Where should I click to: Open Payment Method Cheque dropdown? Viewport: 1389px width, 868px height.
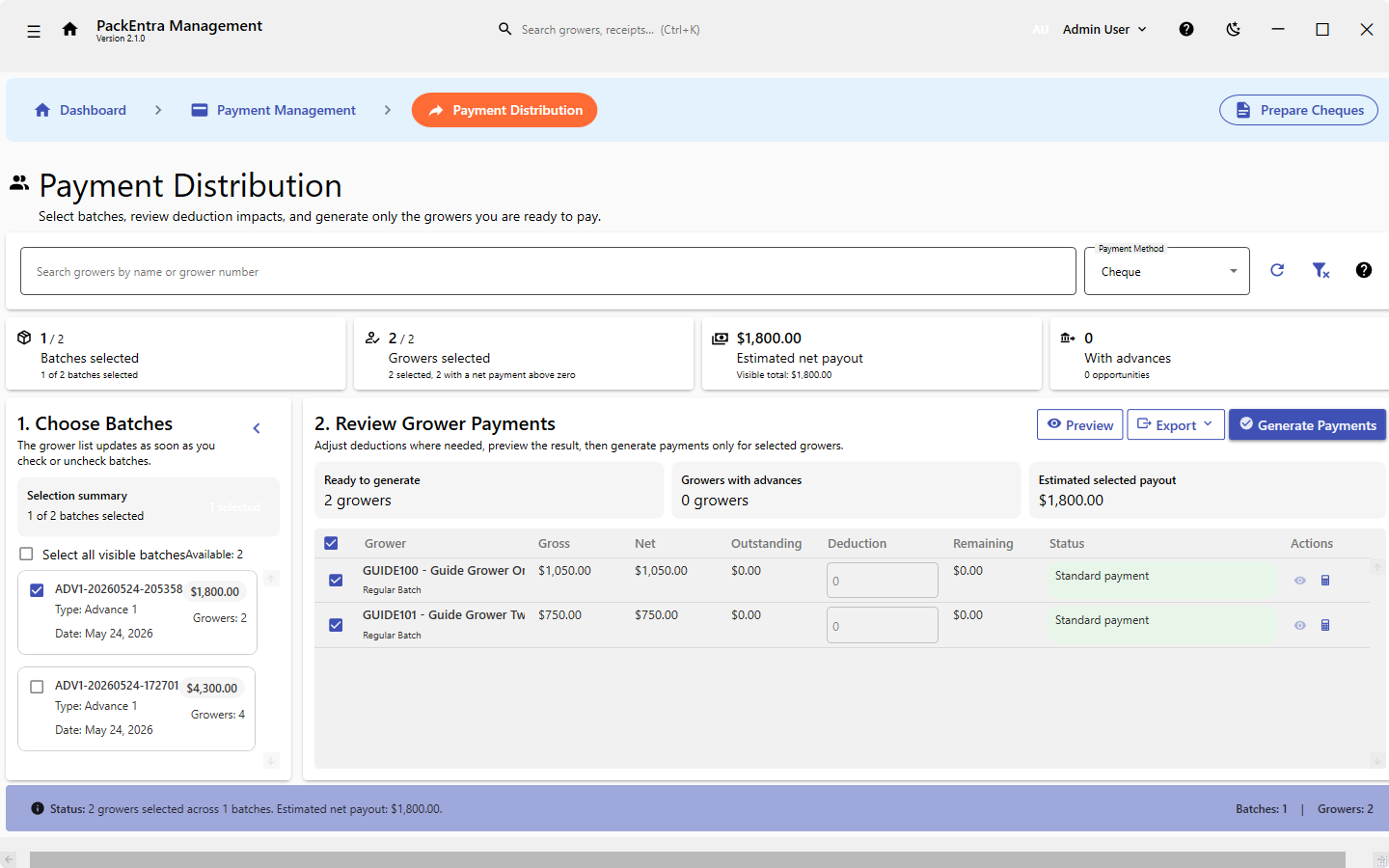click(x=1167, y=271)
